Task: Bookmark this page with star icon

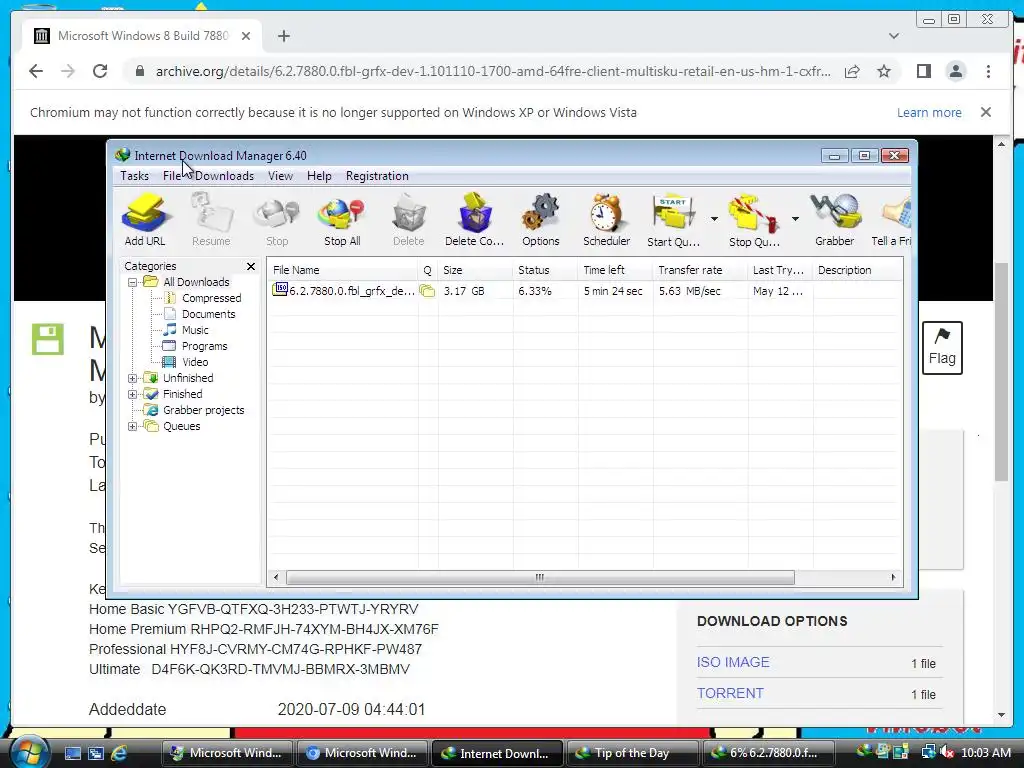Action: point(884,71)
